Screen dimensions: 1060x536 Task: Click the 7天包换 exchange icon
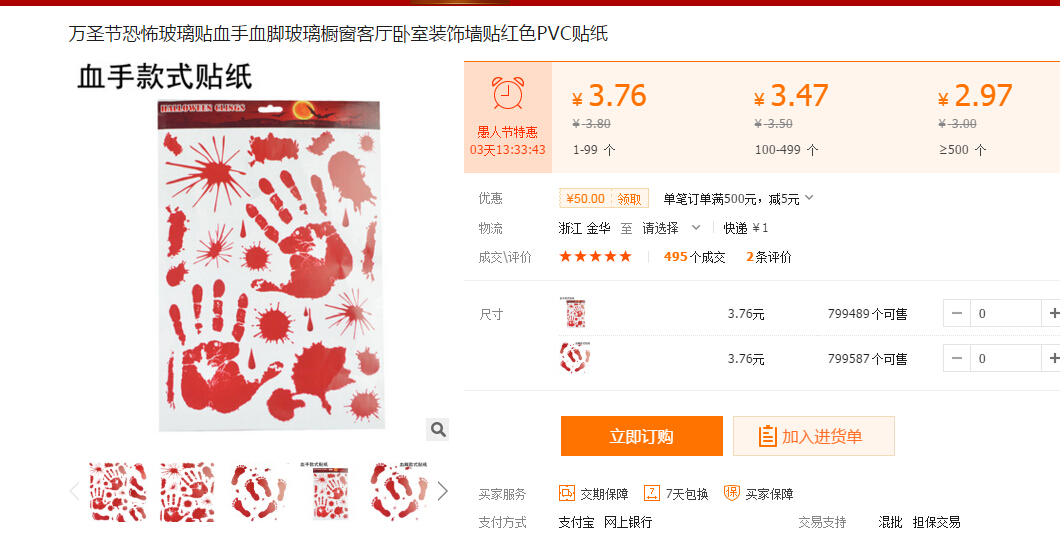652,493
